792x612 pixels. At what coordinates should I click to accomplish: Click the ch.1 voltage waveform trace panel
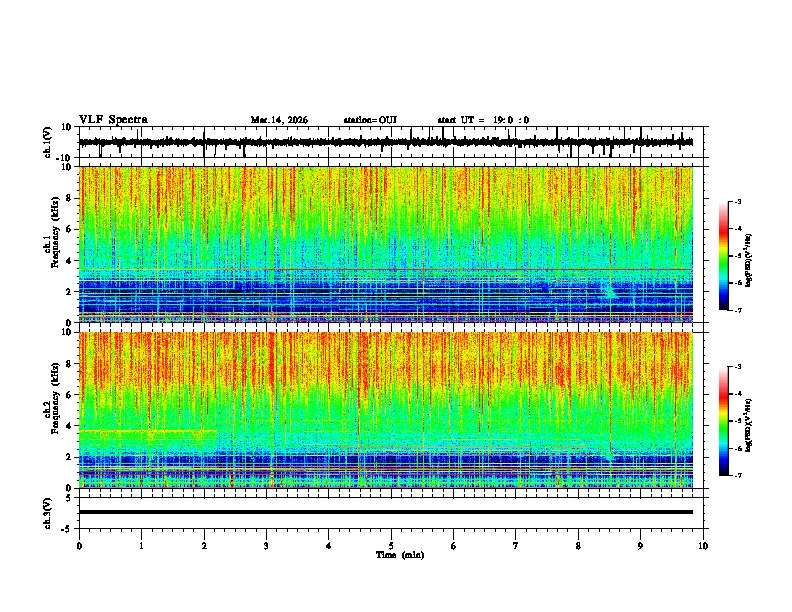393,142
